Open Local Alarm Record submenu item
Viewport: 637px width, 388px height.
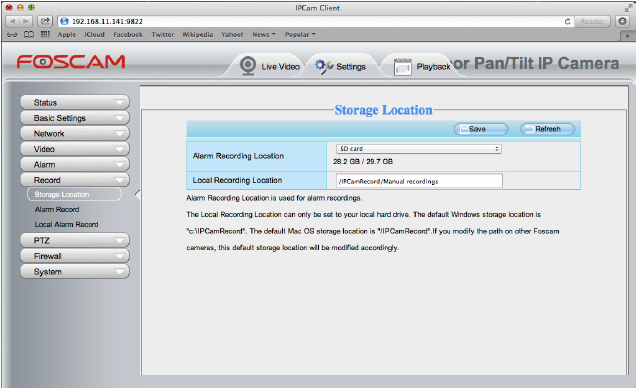[66, 224]
